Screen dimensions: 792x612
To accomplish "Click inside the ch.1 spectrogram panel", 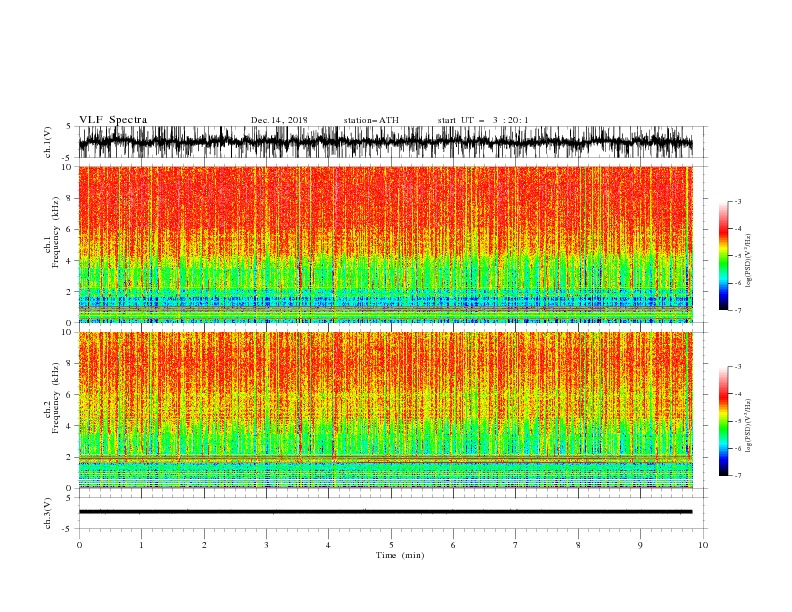I will click(x=385, y=244).
